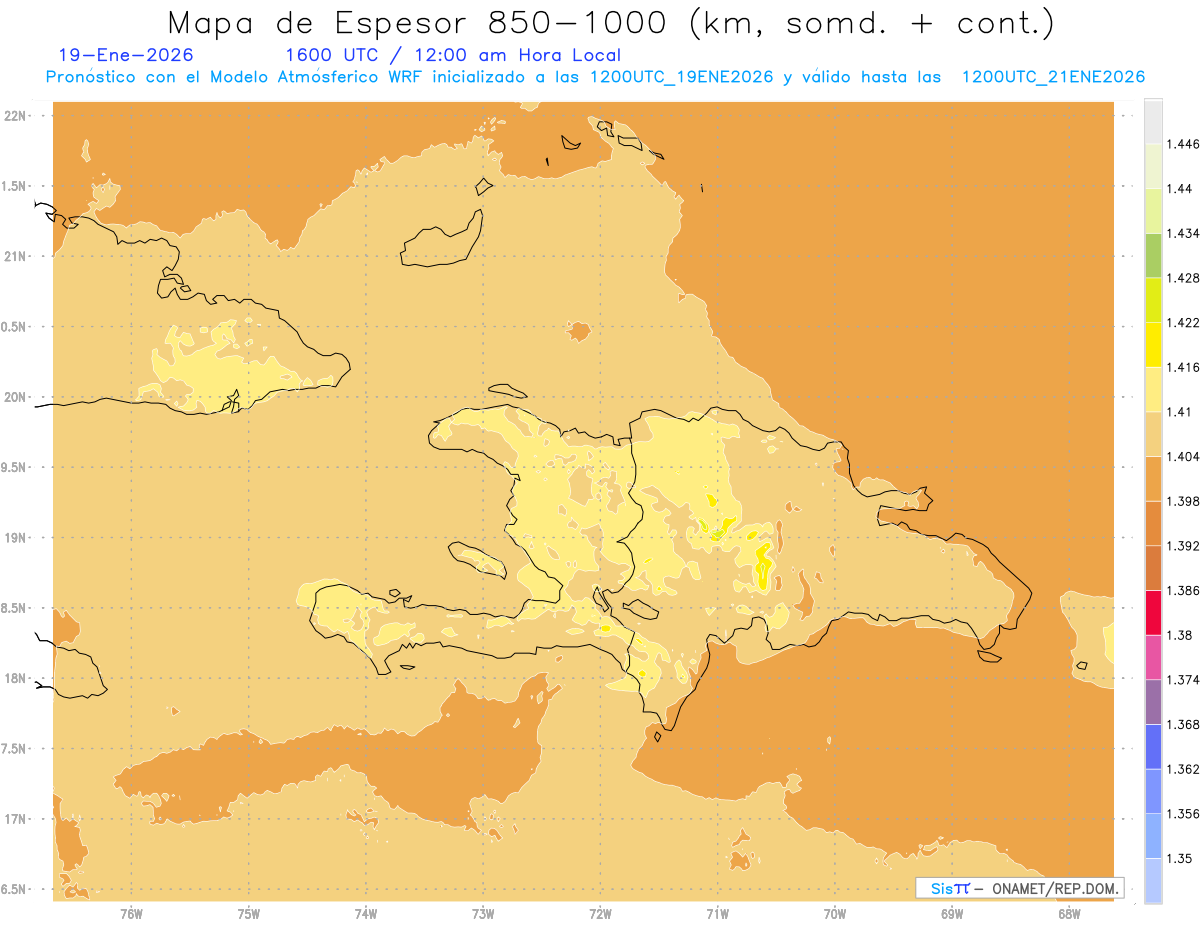The width and height of the screenshot is (1200, 927).
Task: Click the 71W longitude label
Action: click(x=717, y=912)
